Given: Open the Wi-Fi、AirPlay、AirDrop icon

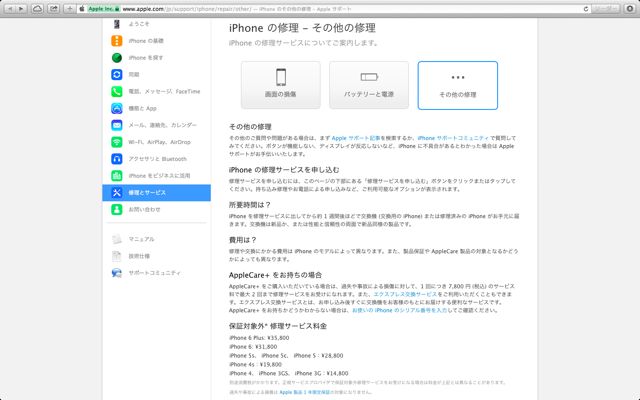Looking at the screenshot, I should pyautogui.click(x=117, y=142).
